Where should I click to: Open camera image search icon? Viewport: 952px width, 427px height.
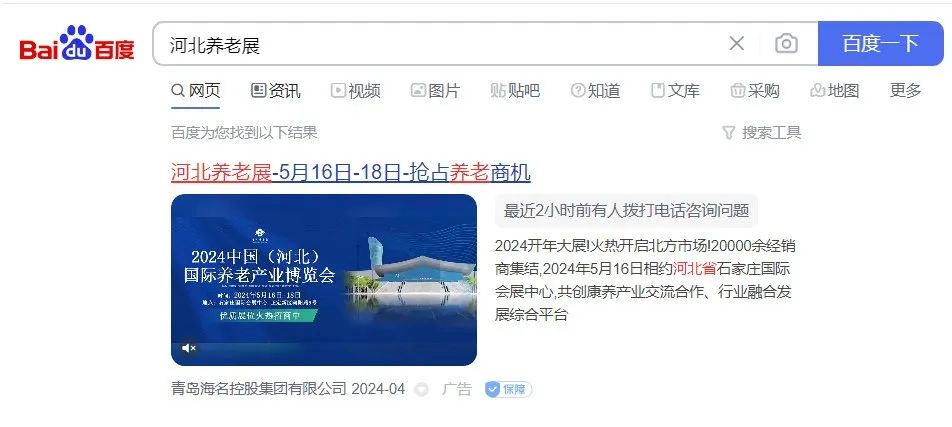pos(786,44)
